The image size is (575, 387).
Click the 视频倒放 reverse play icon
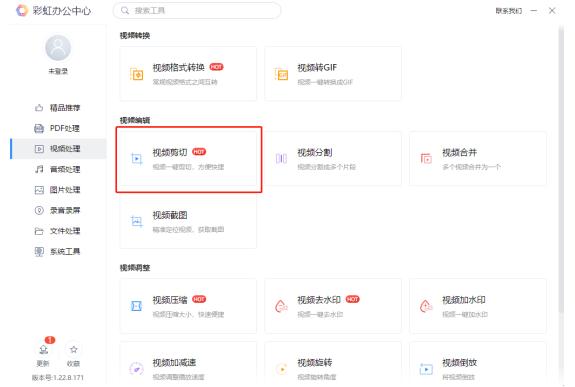tap(426, 369)
